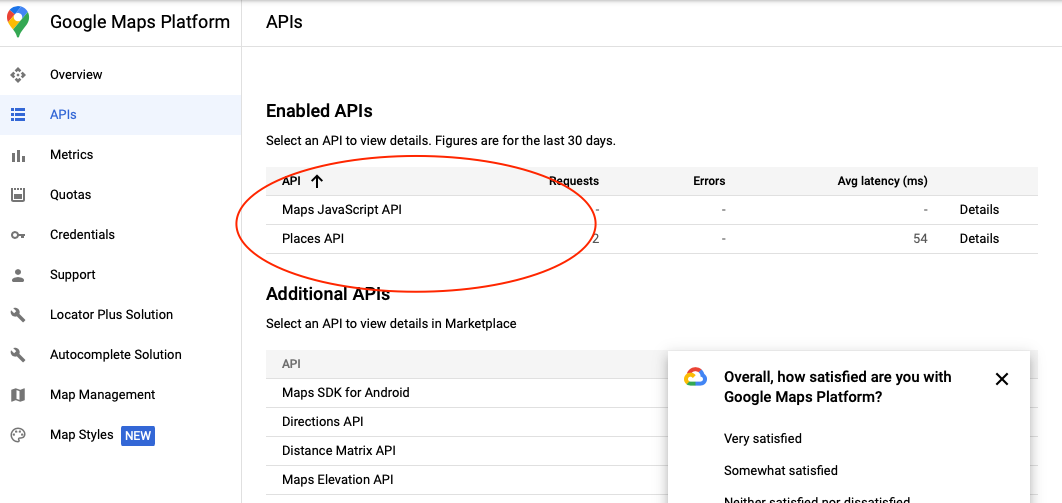This screenshot has height=503, width=1062.
Task: Click Avg latency (ms) column header
Action: (x=883, y=181)
